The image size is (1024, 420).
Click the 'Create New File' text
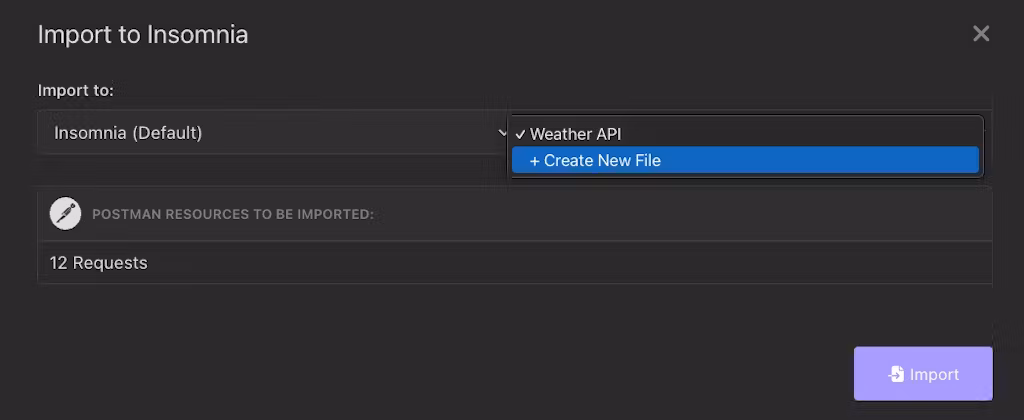coord(602,160)
